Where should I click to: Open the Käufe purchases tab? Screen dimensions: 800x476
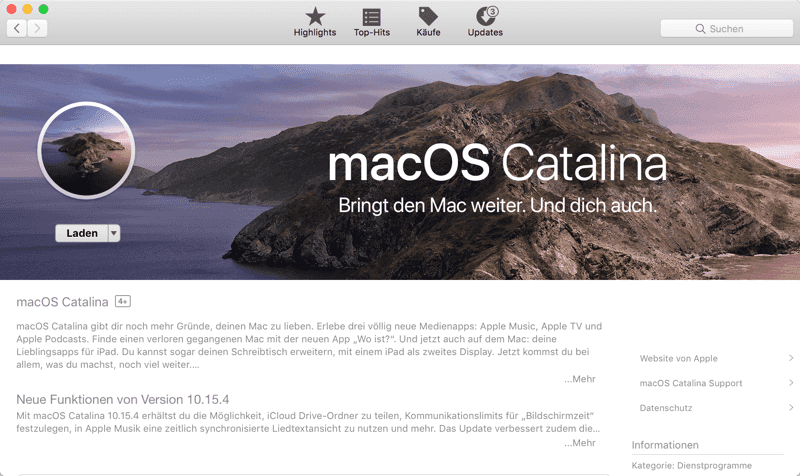[428, 22]
